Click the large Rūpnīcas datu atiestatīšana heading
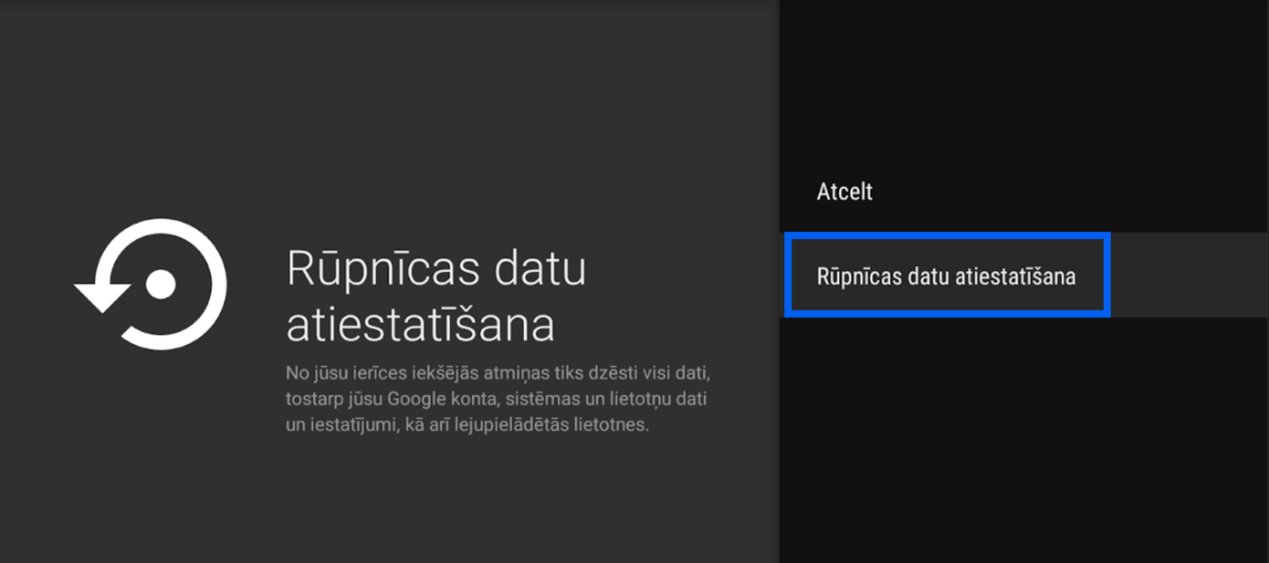The height and width of the screenshot is (563, 1269). (436, 296)
